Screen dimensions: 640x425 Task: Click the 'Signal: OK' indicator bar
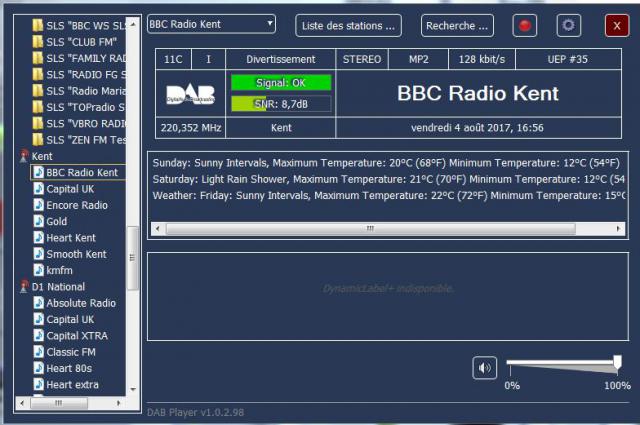(281, 83)
